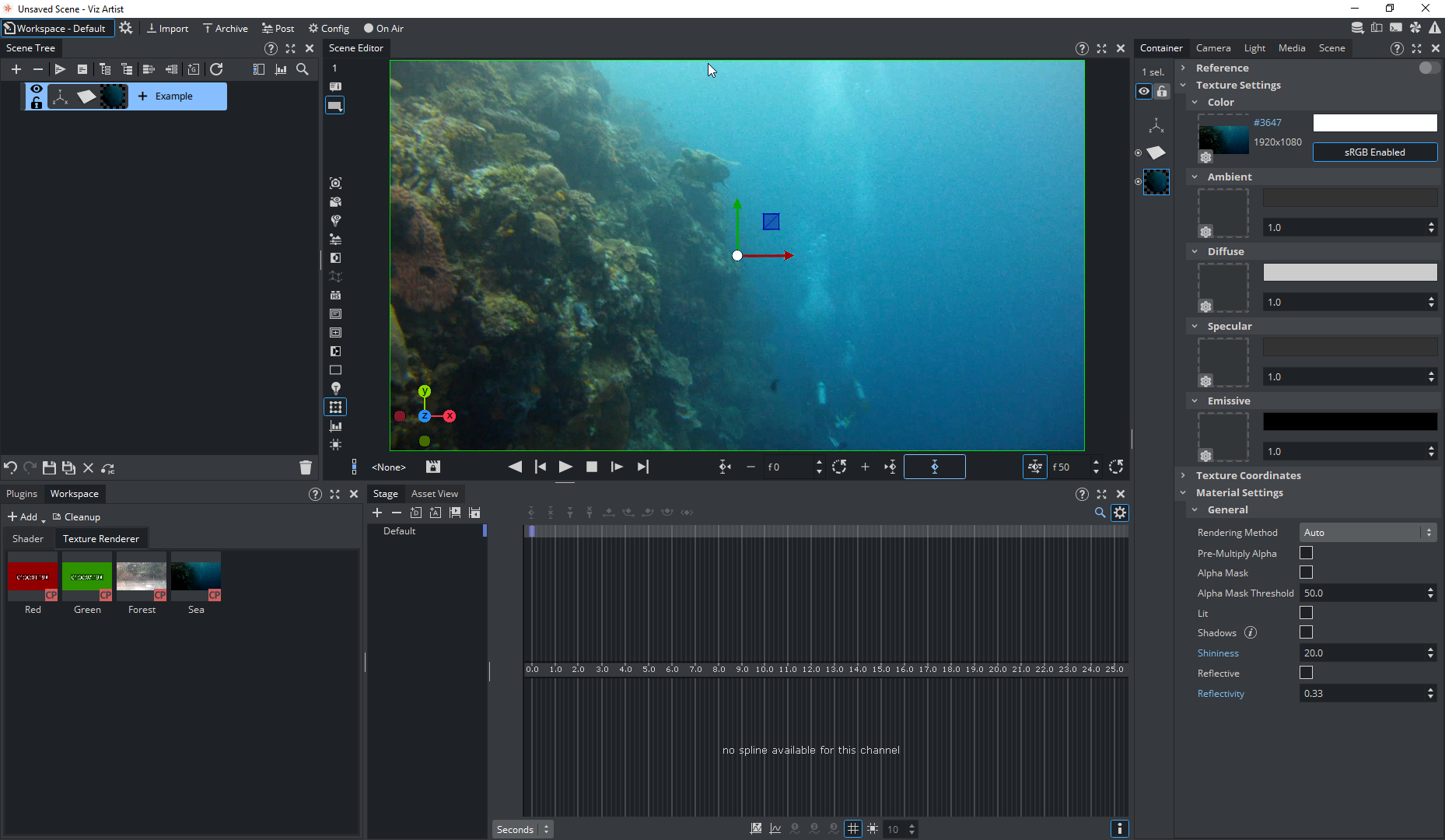Toggle the Lit checkbox
Screen dimensions: 1445x840
(x=1306, y=613)
